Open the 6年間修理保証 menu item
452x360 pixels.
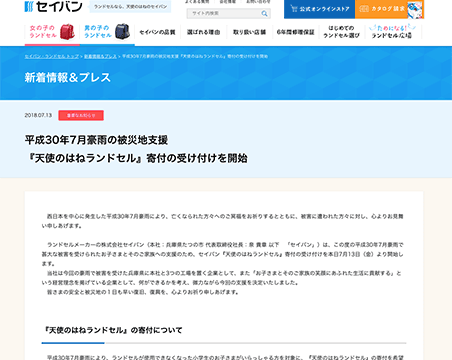click(x=295, y=32)
